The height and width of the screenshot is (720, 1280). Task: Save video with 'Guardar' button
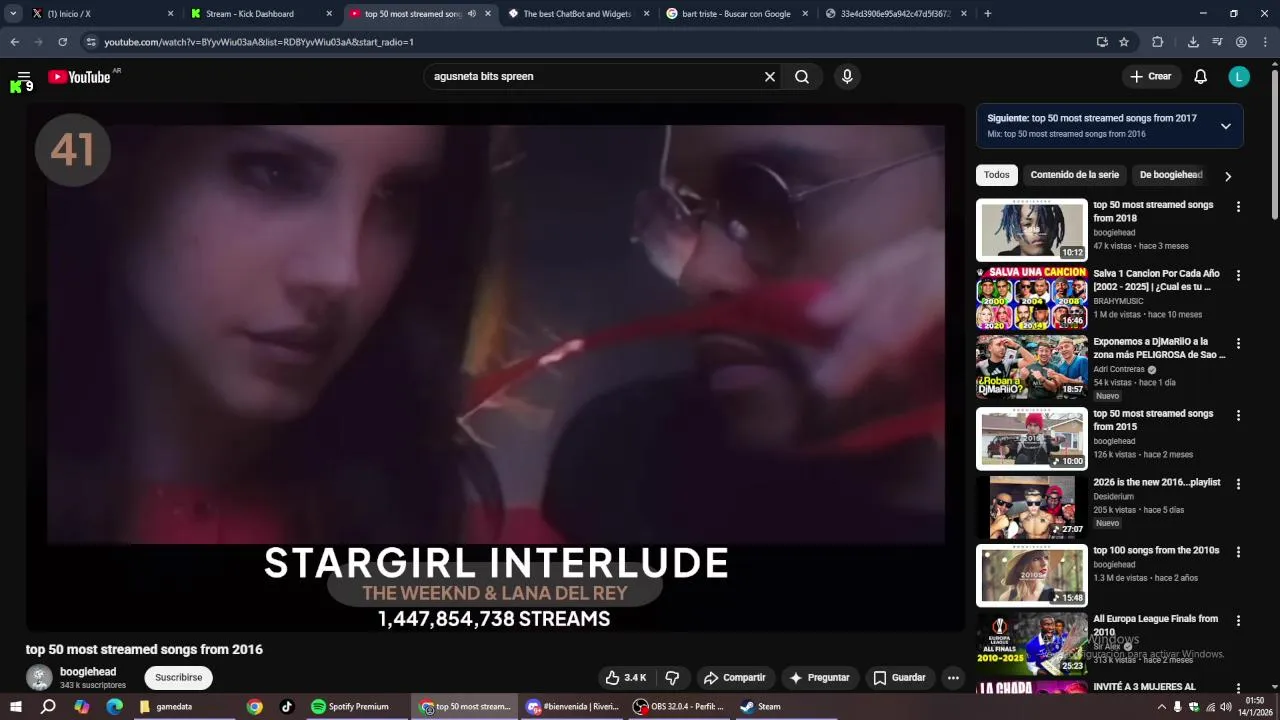(x=900, y=678)
